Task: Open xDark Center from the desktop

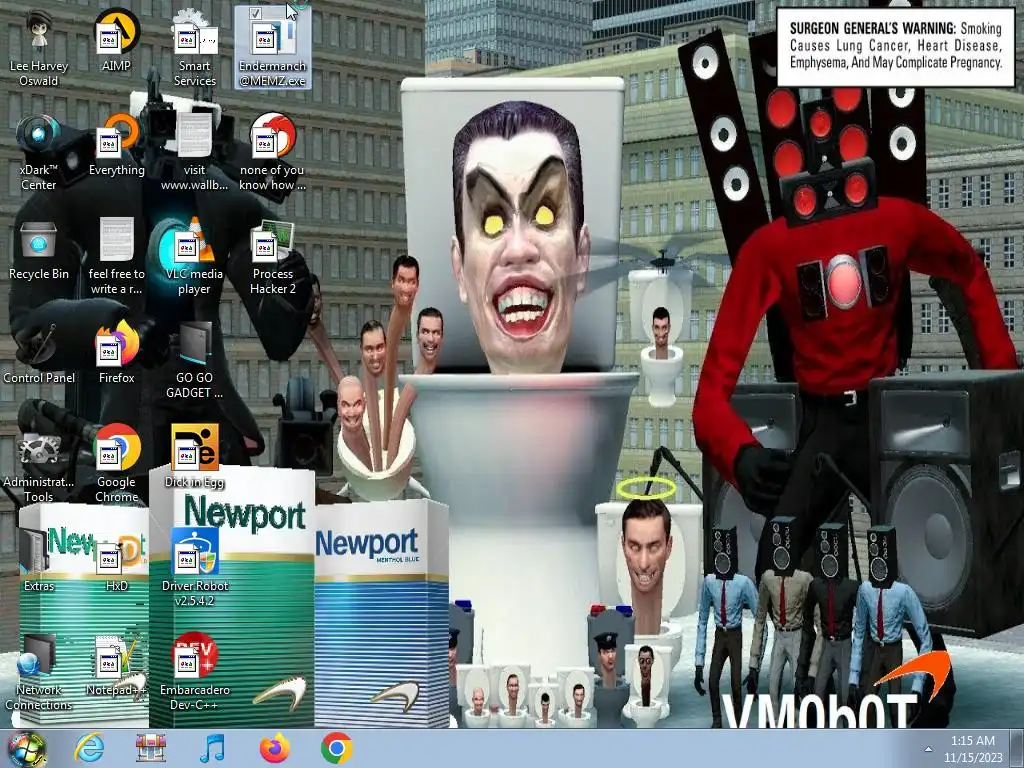Action: [x=39, y=152]
